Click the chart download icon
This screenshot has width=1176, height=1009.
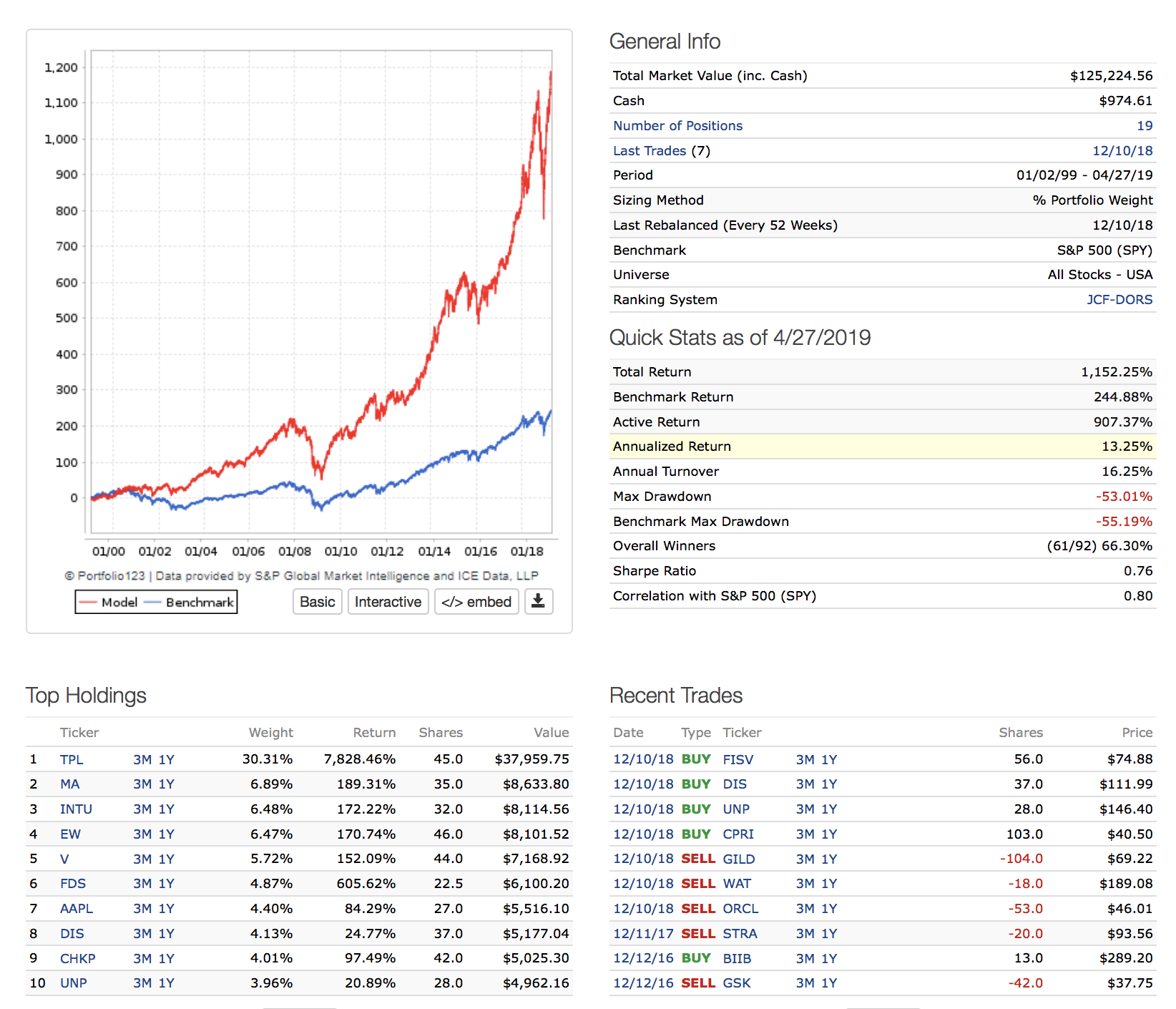pos(538,602)
